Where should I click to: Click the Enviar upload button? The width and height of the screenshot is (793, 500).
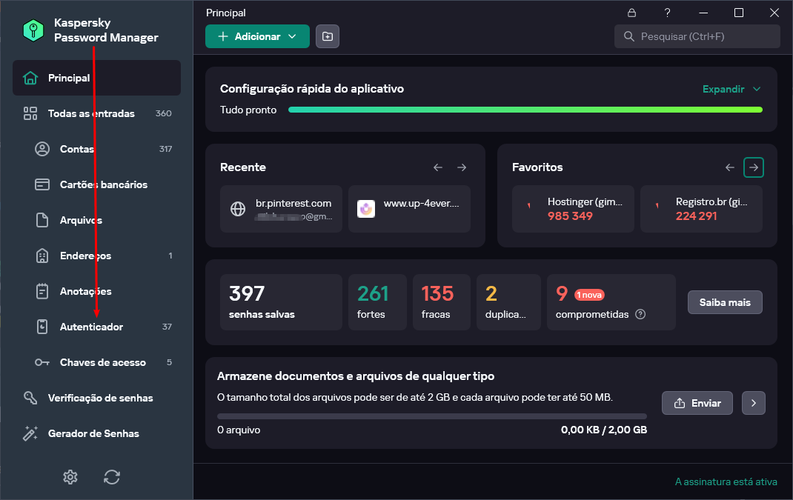point(697,403)
